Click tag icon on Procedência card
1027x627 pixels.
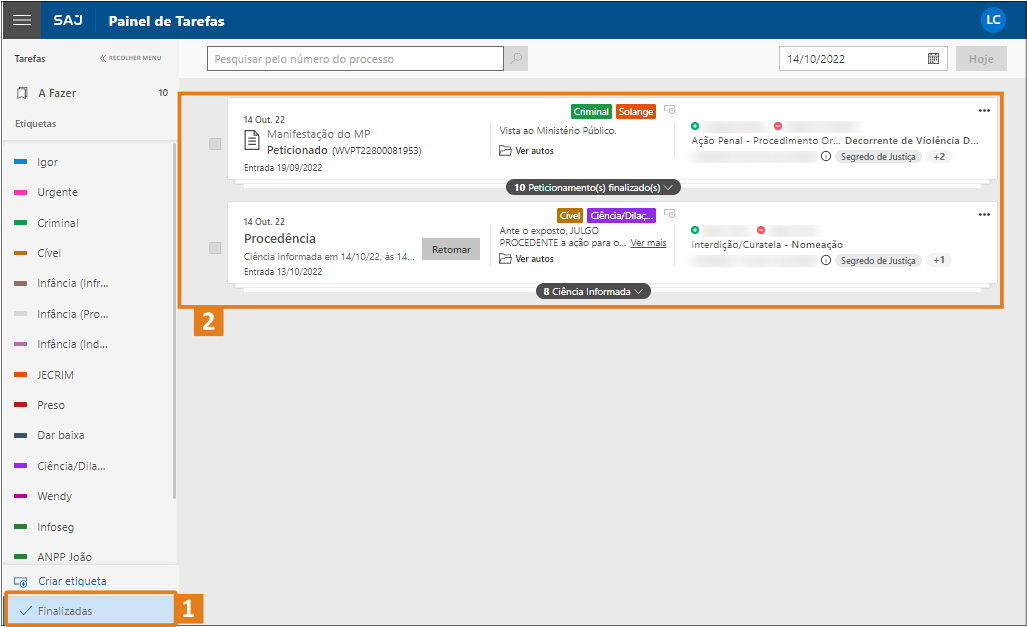tap(670, 213)
